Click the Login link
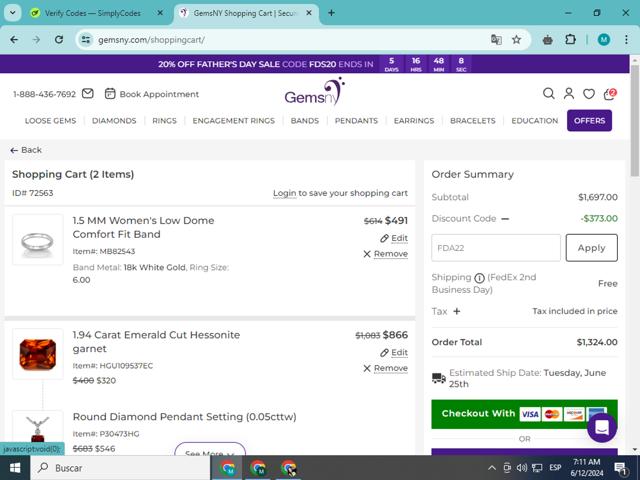This screenshot has height=480, width=640. (x=284, y=193)
